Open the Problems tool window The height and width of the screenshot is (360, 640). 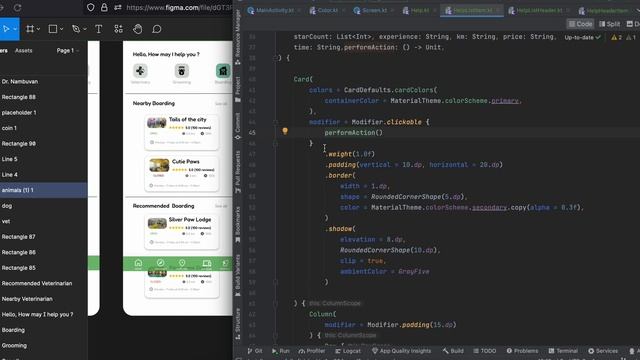[x=522, y=351]
